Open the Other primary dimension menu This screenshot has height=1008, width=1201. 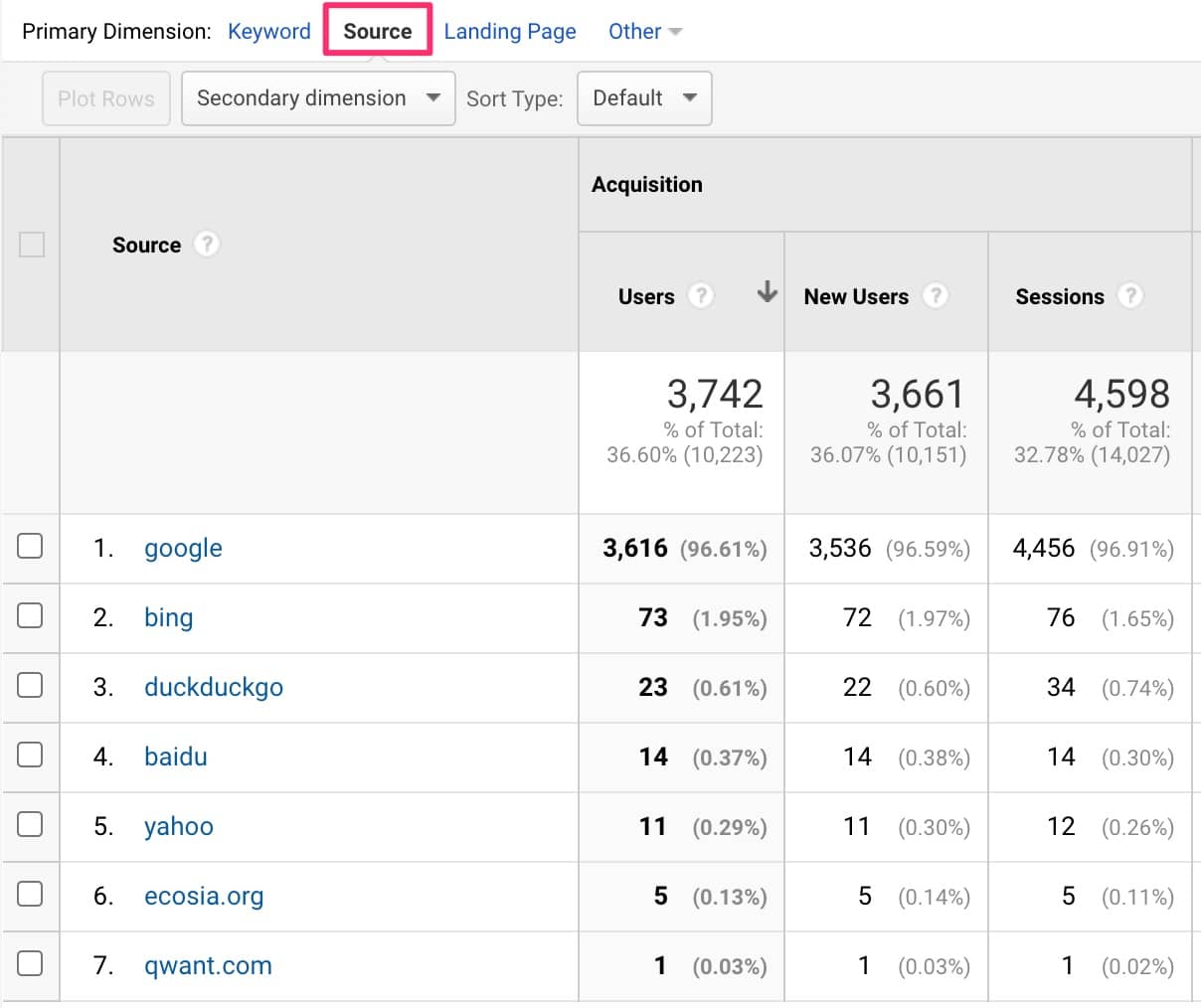(x=644, y=32)
